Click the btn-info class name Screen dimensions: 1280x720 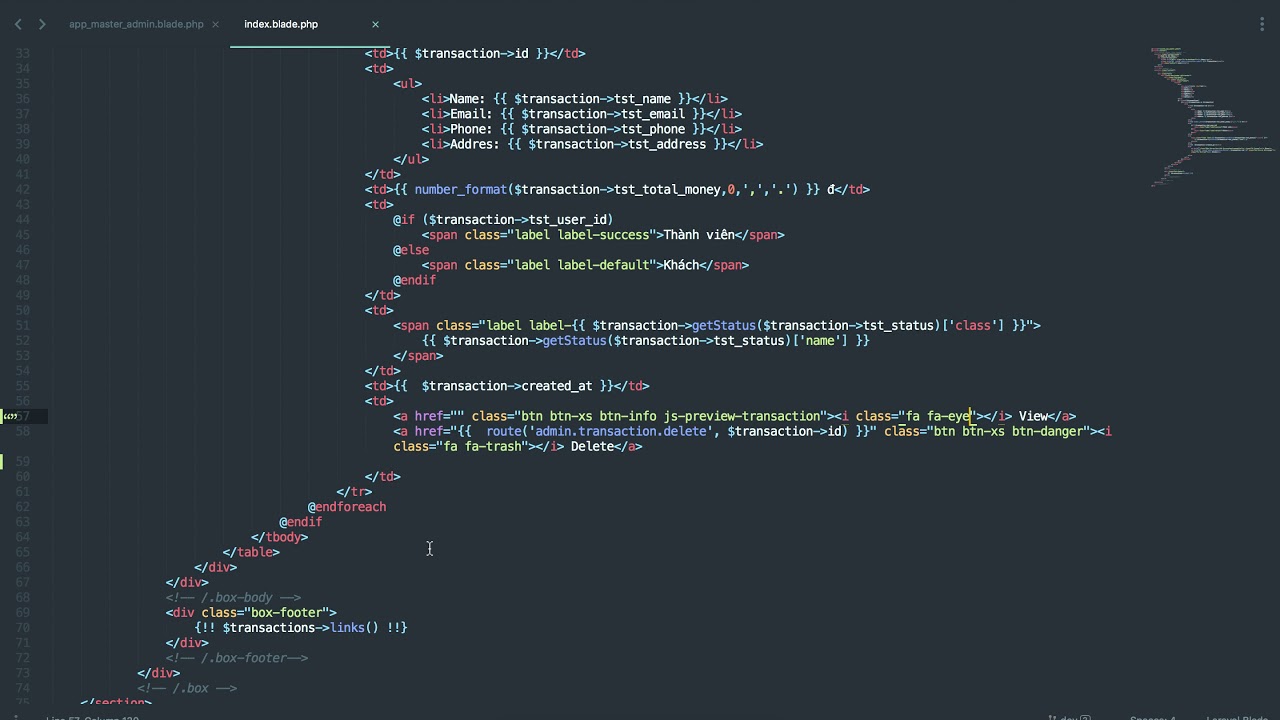pyautogui.click(x=628, y=416)
